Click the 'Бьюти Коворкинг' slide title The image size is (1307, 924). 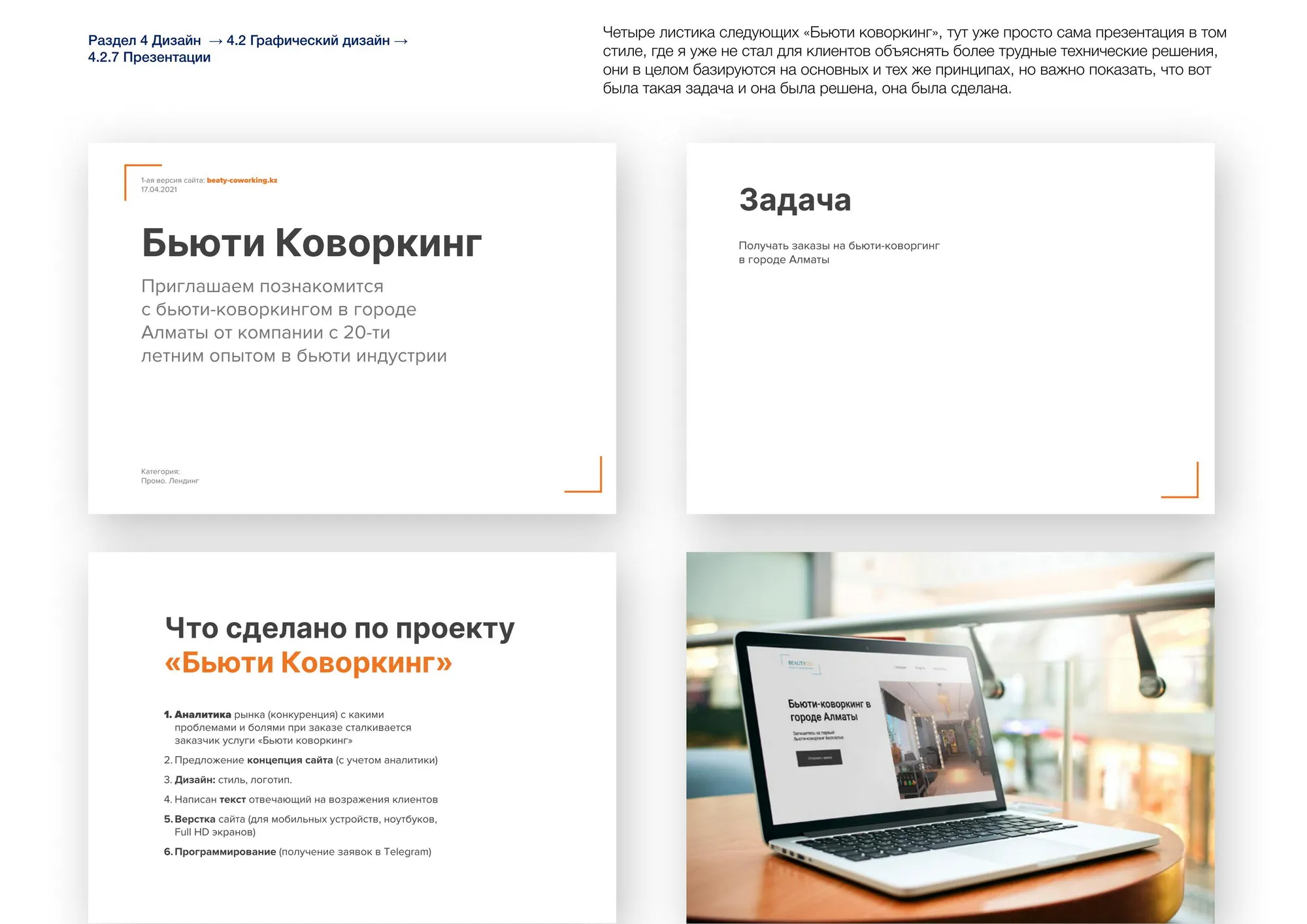[x=312, y=243]
